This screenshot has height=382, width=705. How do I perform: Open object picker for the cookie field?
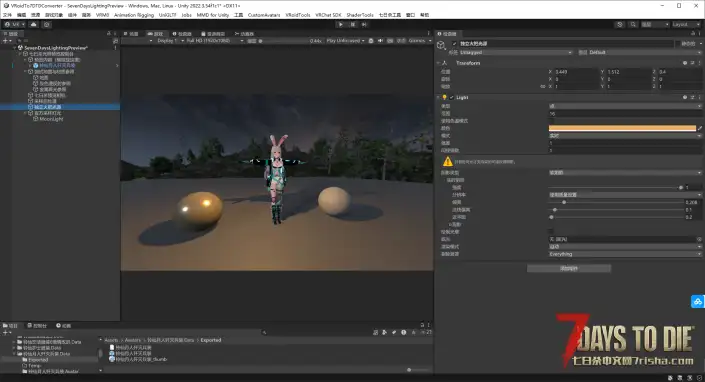(699, 239)
